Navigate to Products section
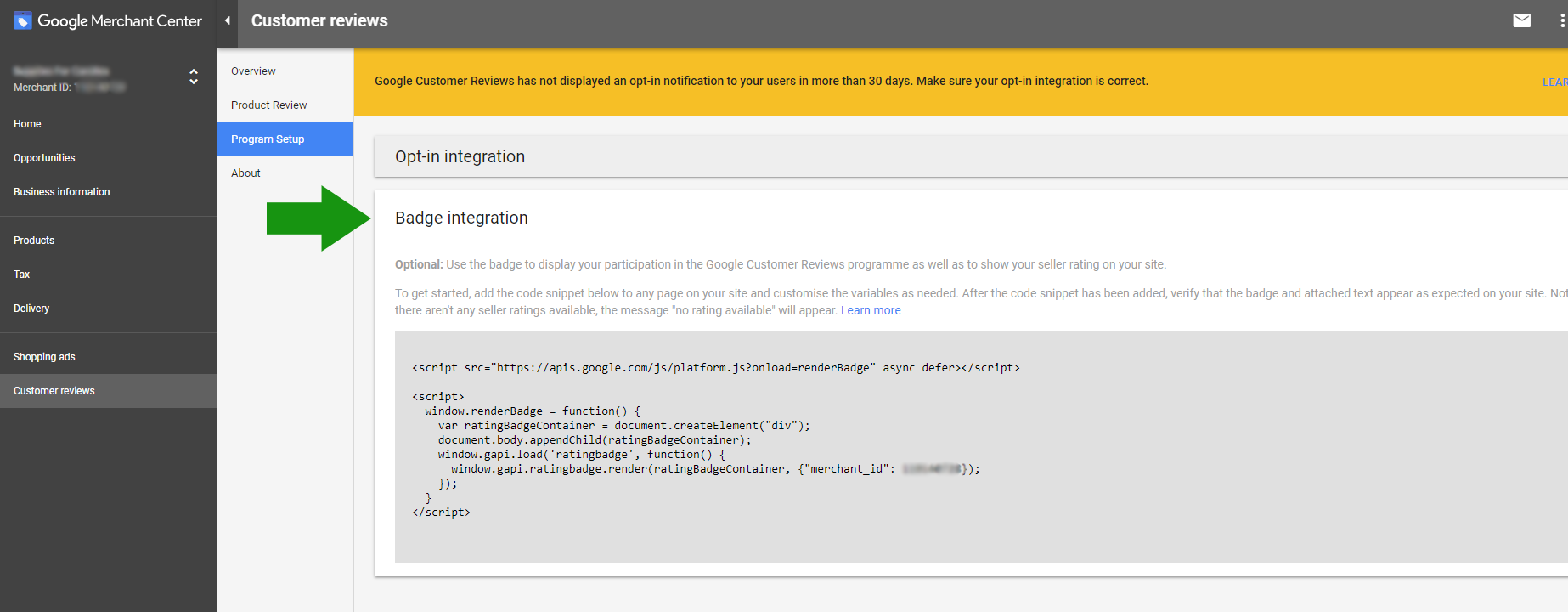 34,241
